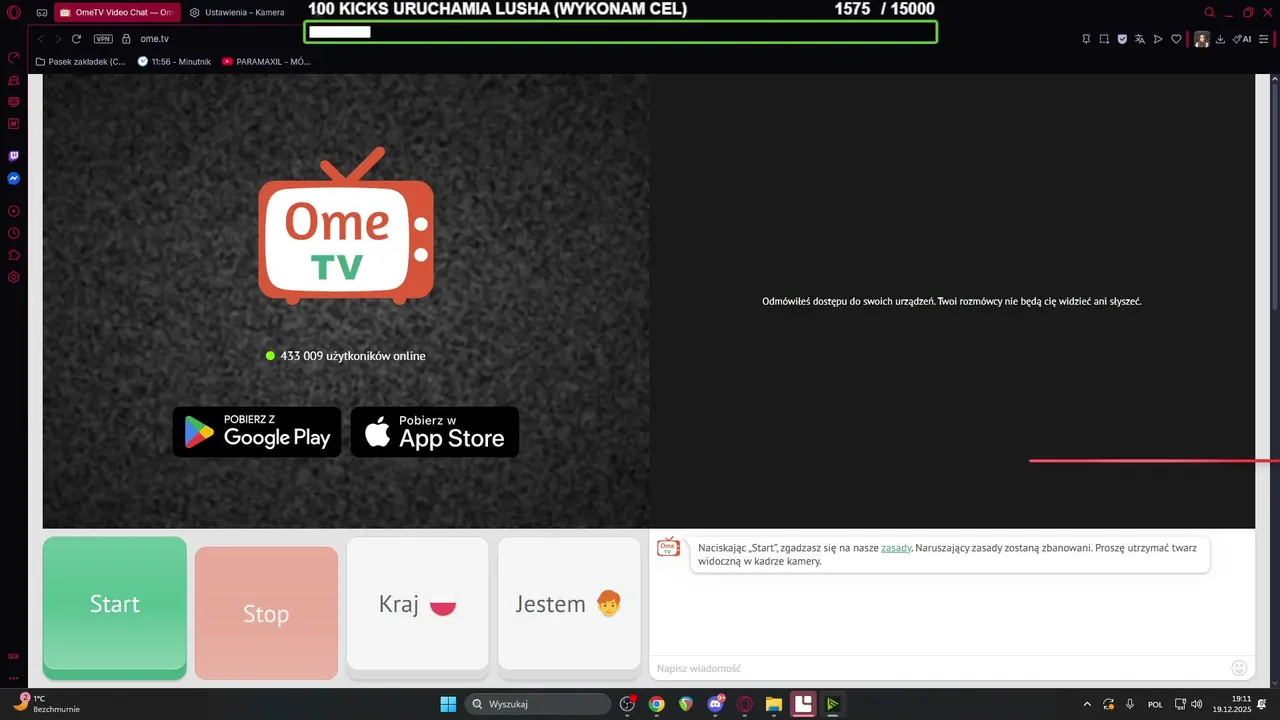Open Google Chrome from the taskbar
The image size is (1280, 720).
pos(656,704)
